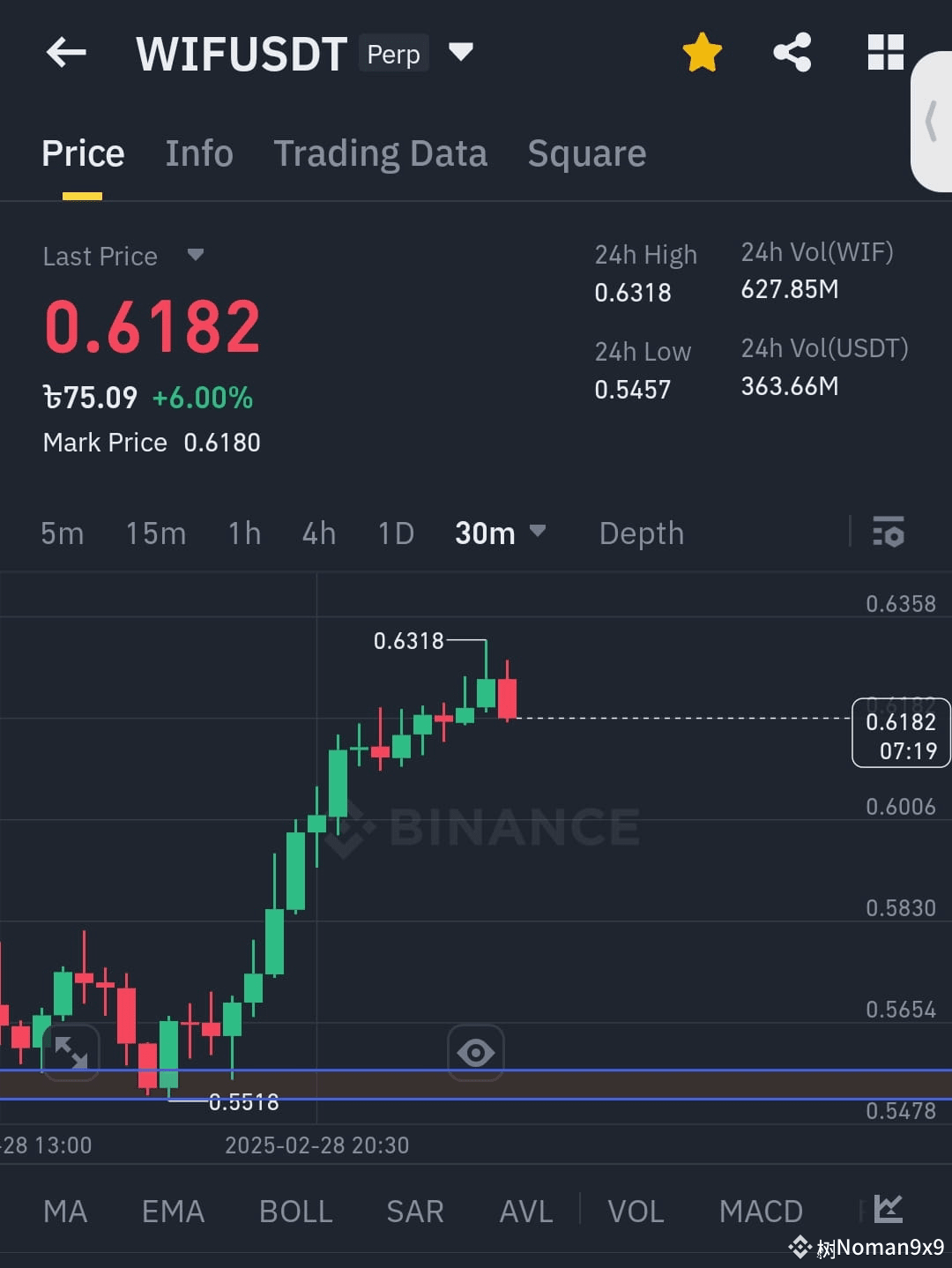Image resolution: width=952 pixels, height=1268 pixels.
Task: Toggle the chart eye visibility icon
Action: tap(476, 1052)
